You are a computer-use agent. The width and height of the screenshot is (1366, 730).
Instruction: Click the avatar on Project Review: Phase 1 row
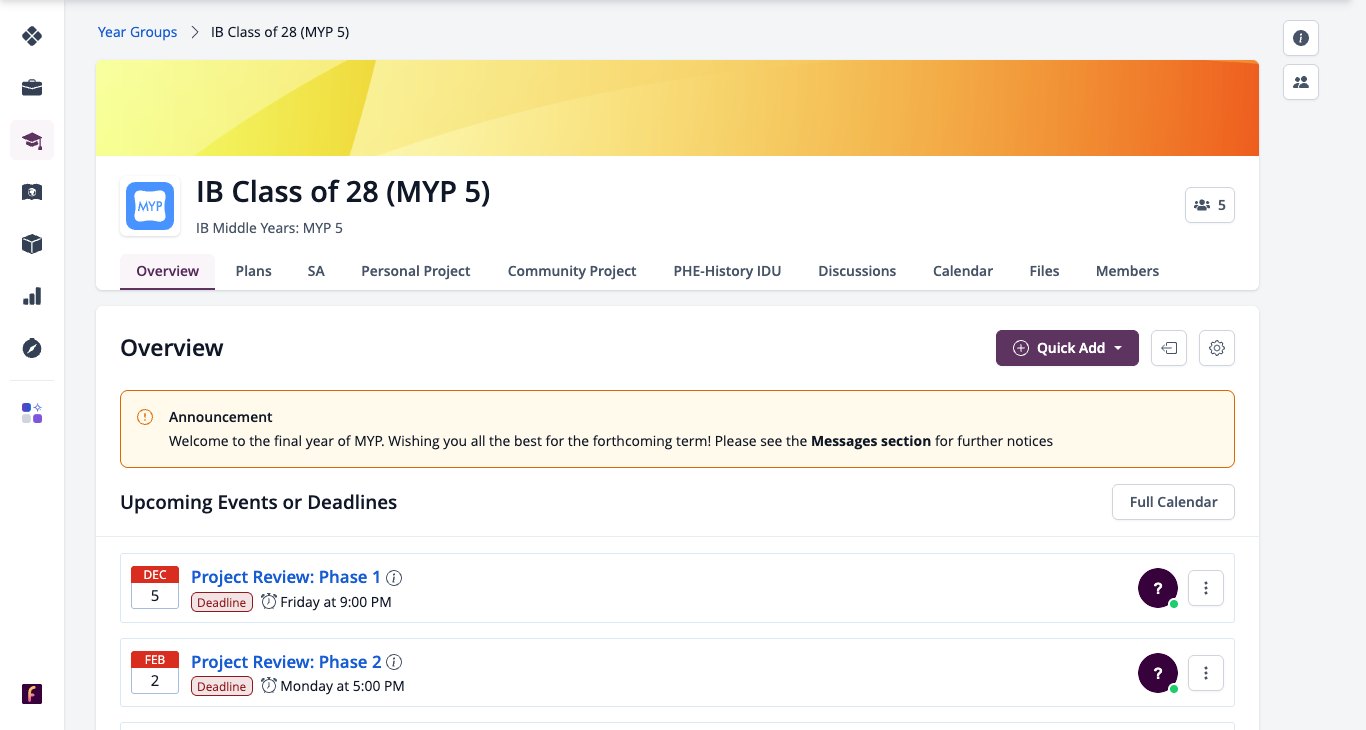pos(1158,588)
